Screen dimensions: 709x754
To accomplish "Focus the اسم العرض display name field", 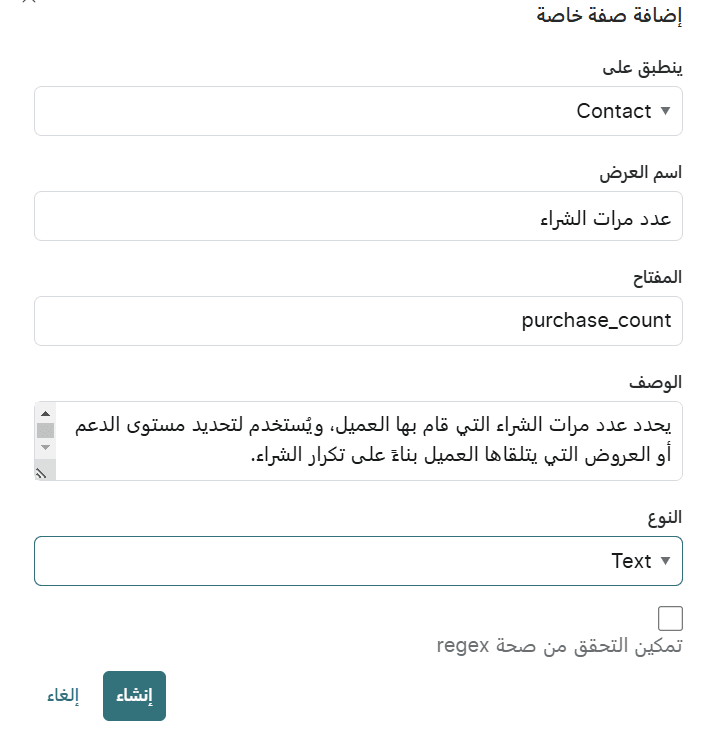I will point(358,216).
